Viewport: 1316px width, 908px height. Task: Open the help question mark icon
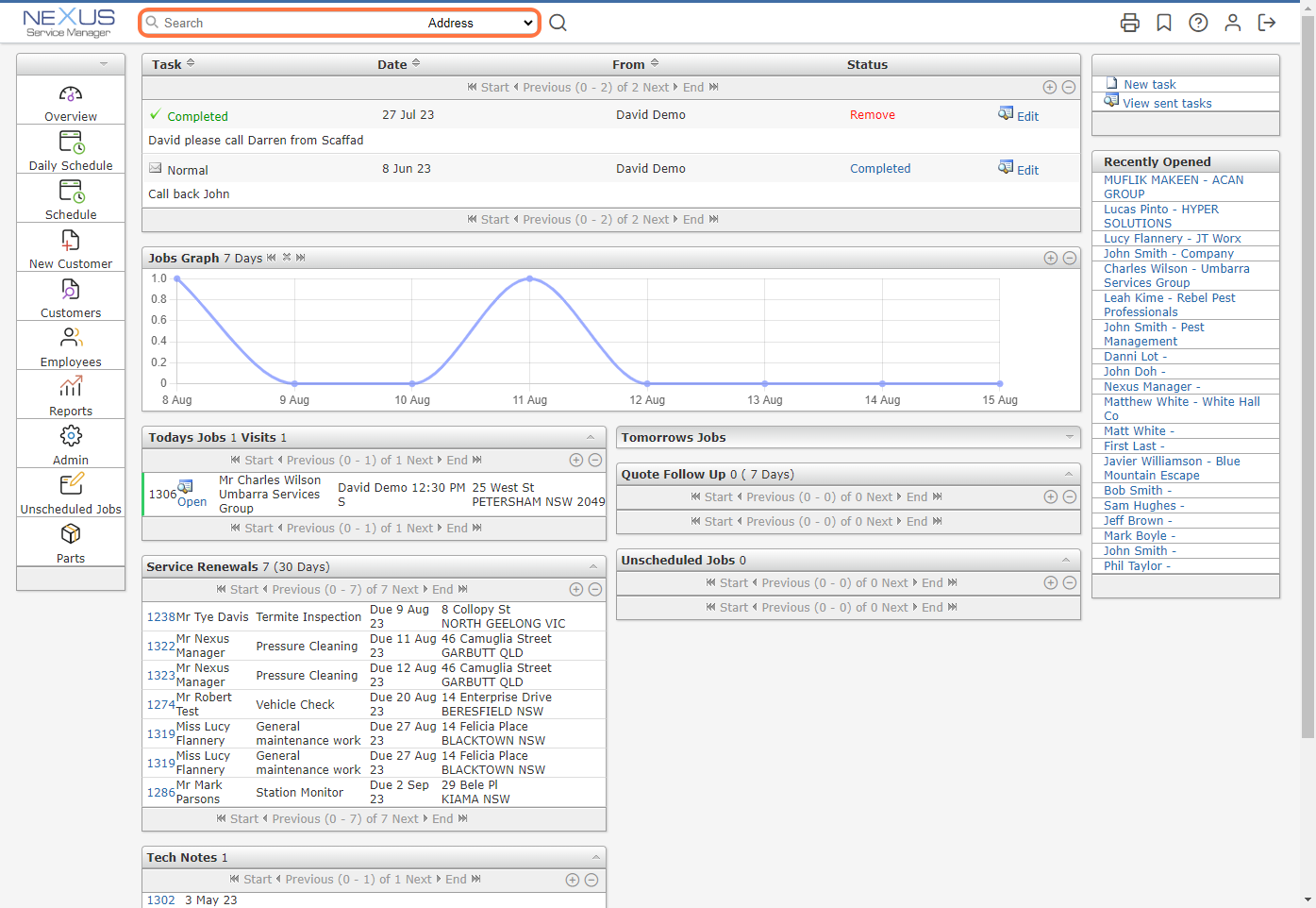click(x=1198, y=22)
